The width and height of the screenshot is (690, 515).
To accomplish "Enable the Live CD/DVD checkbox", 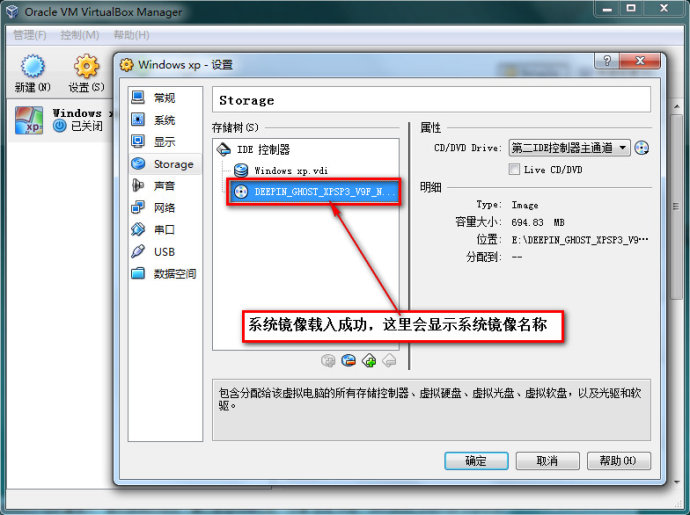I will (x=514, y=169).
